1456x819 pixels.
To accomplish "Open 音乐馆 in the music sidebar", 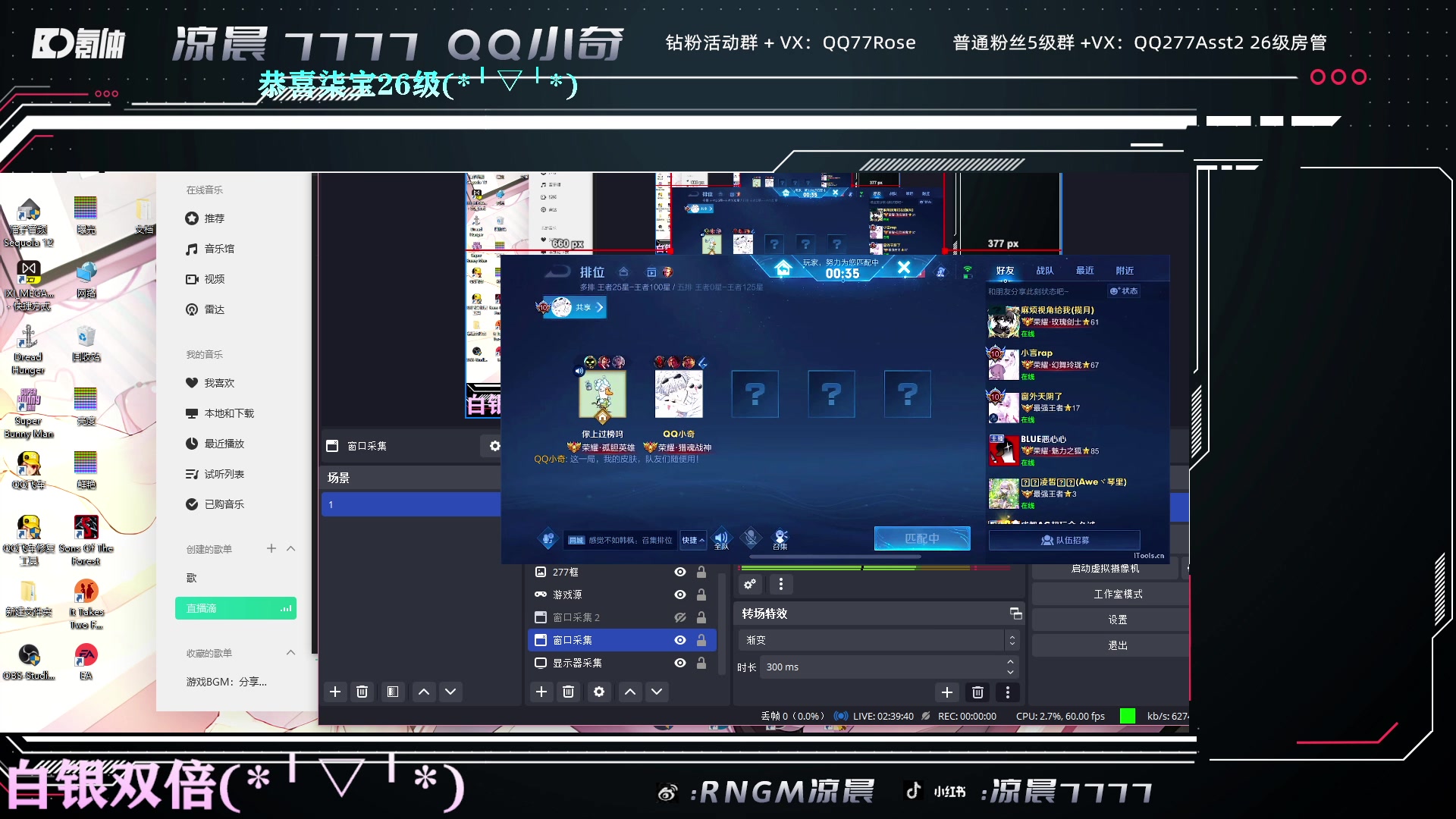I will pos(210,249).
